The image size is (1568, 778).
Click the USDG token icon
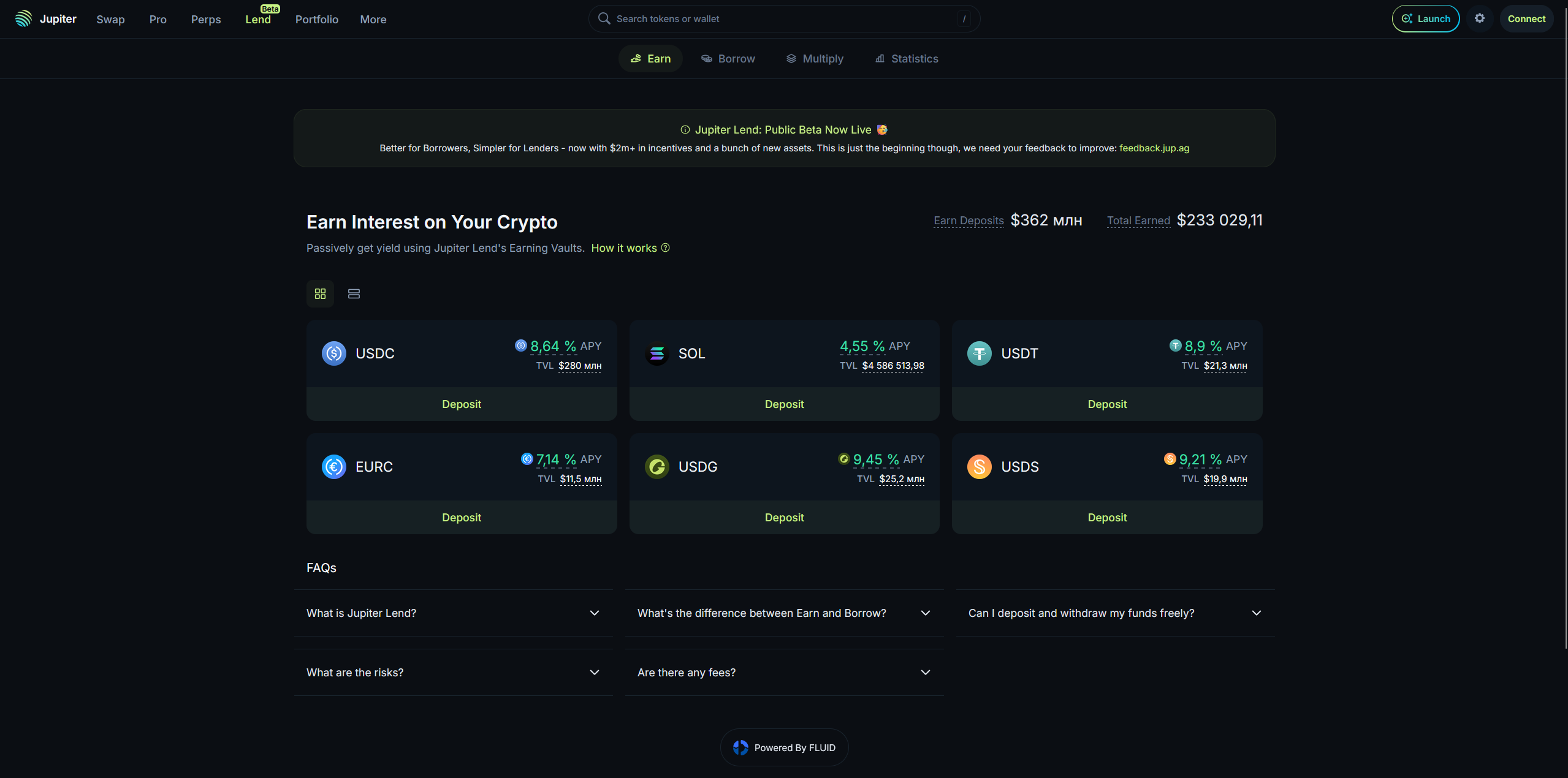point(657,467)
